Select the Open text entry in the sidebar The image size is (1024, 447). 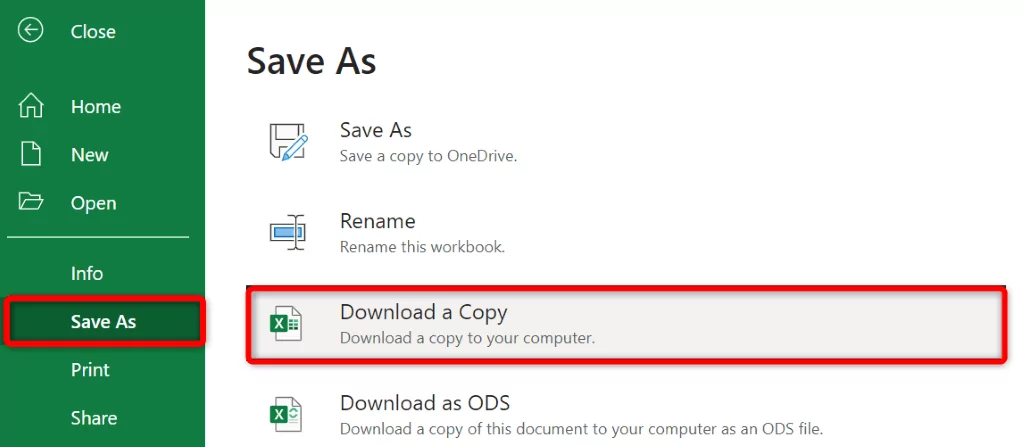(x=93, y=203)
